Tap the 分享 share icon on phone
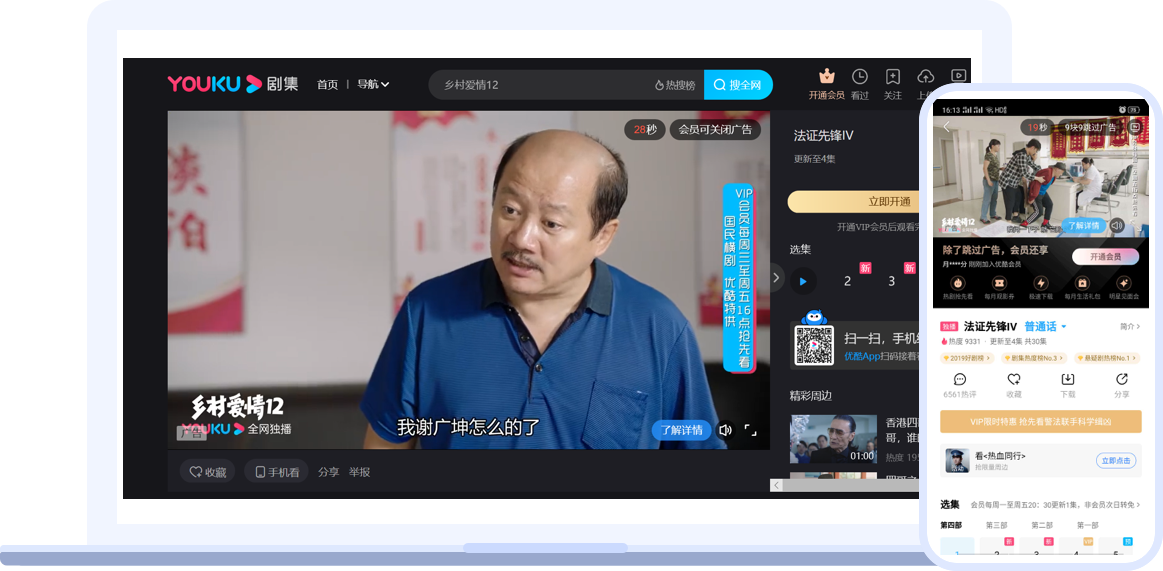 pos(1121,379)
